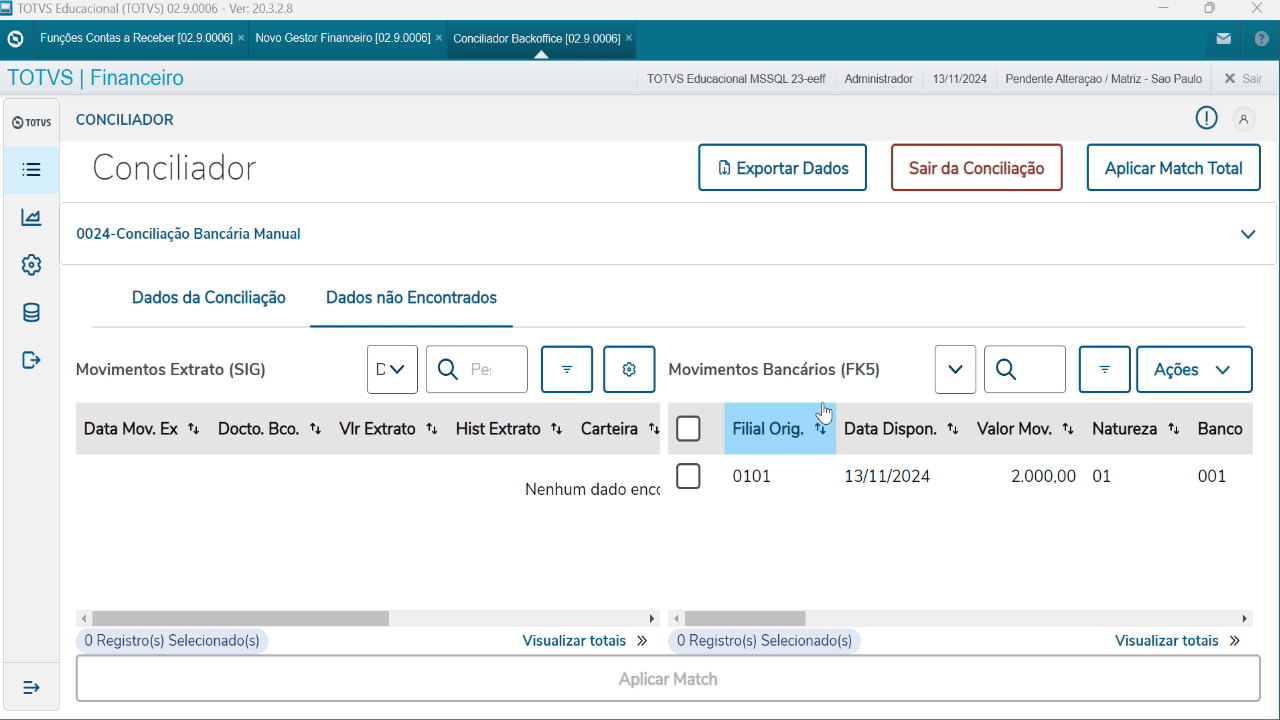The height and width of the screenshot is (720, 1280).
Task: Open Visualizar totais under Movimentos Bancários
Action: (1178, 641)
